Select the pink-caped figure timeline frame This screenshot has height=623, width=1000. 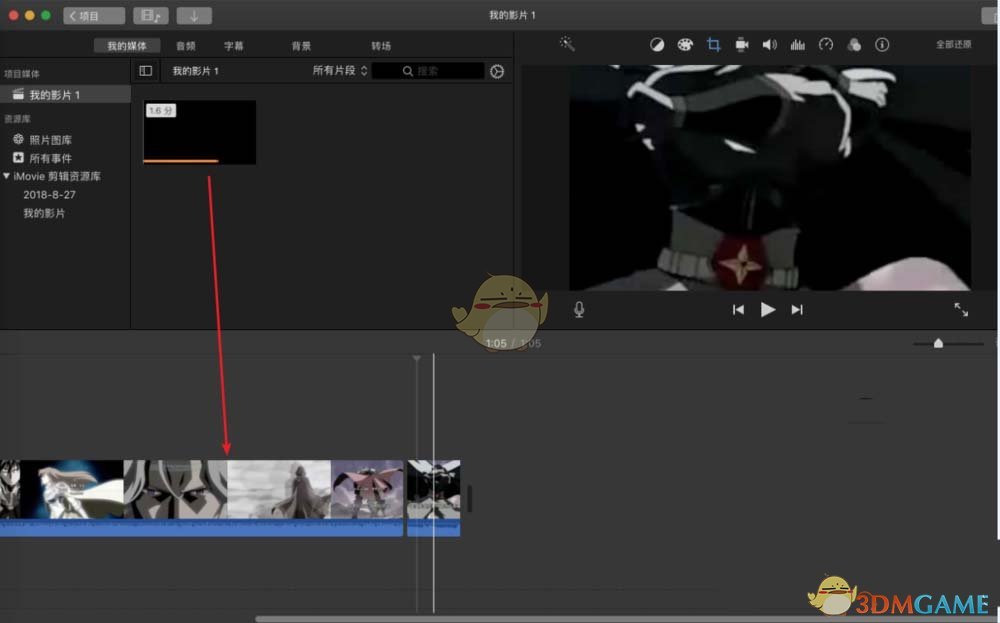tap(367, 489)
